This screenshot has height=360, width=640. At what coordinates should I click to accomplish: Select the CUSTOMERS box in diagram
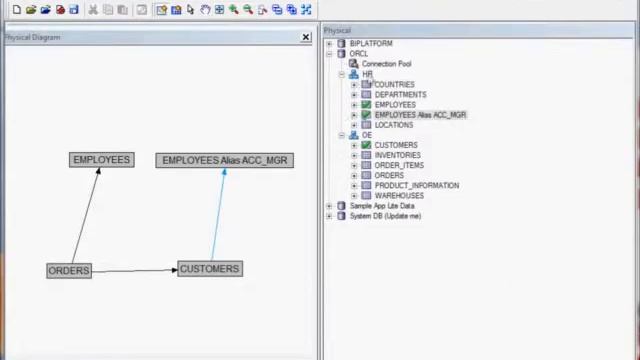point(210,269)
